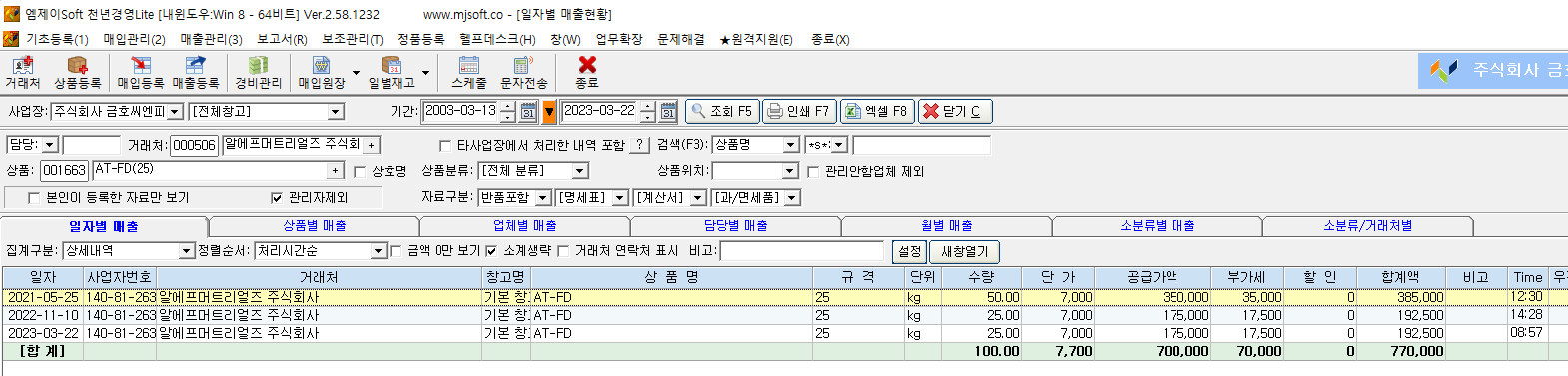The image size is (1568, 376).
Task: Open the 명세표 dropdown
Action: pos(620,198)
